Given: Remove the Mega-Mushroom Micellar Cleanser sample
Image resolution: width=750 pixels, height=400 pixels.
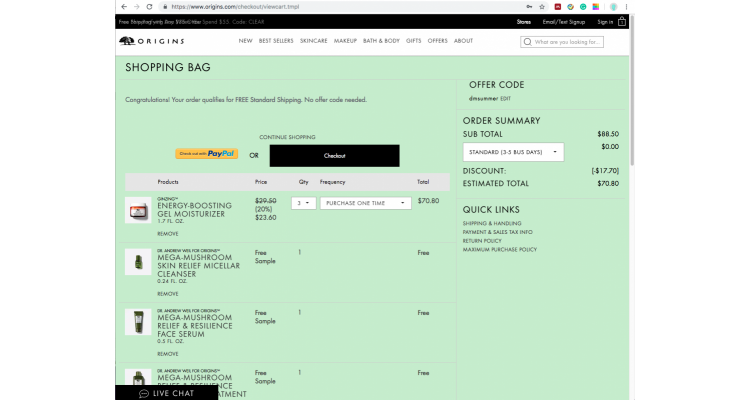Looking at the screenshot, I should (x=167, y=294).
